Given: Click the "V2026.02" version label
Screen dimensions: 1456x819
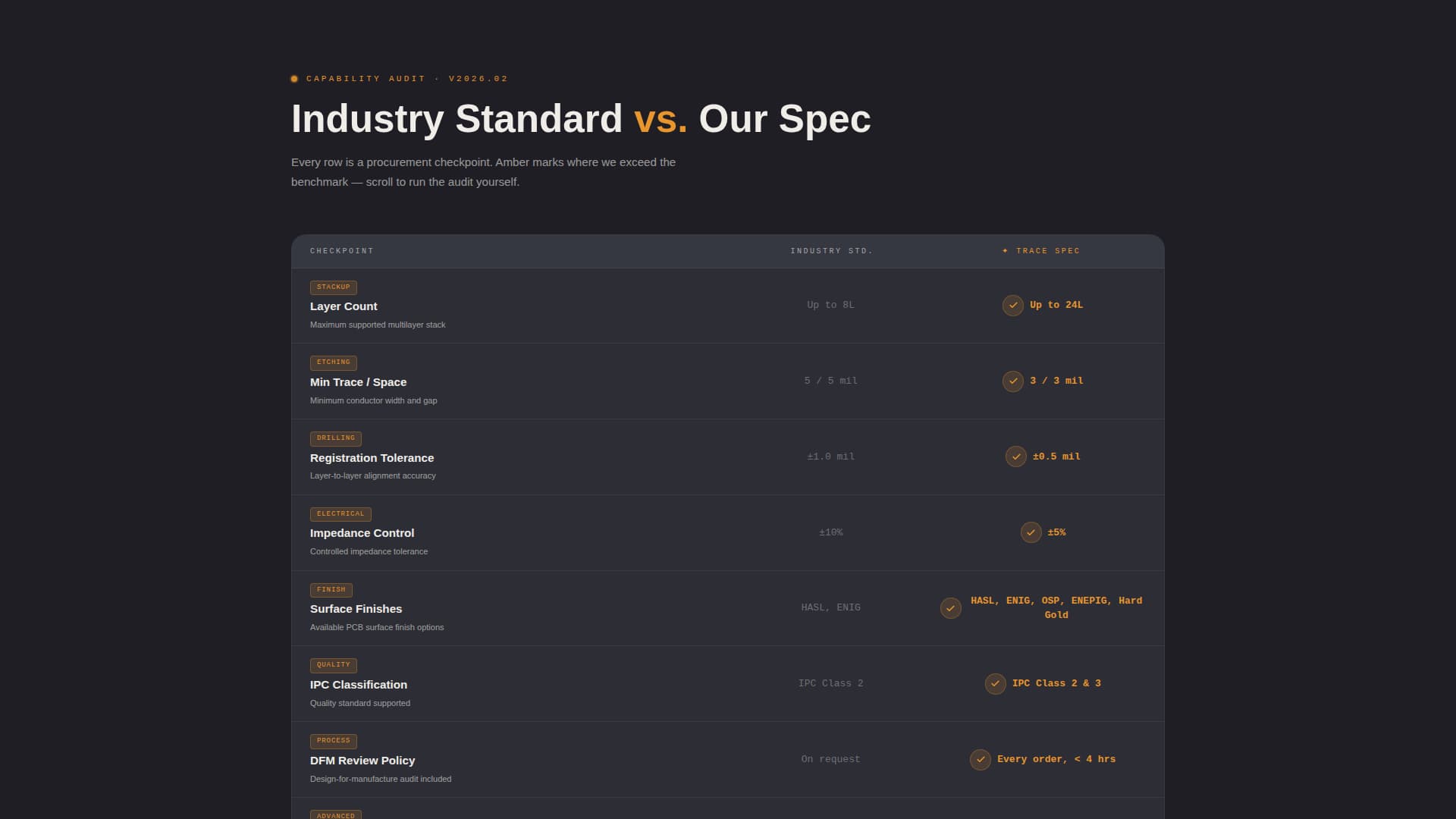Looking at the screenshot, I should [x=476, y=78].
